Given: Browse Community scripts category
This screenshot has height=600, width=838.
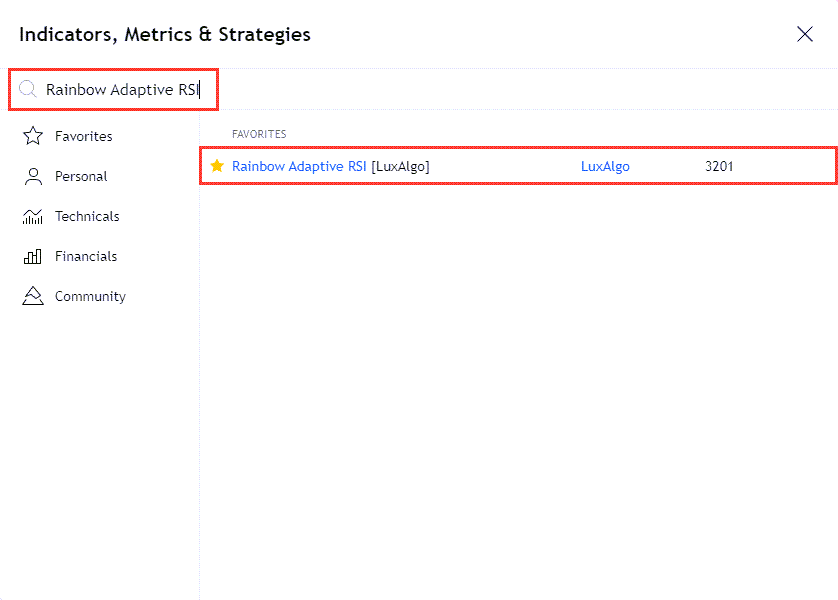Looking at the screenshot, I should pos(90,296).
